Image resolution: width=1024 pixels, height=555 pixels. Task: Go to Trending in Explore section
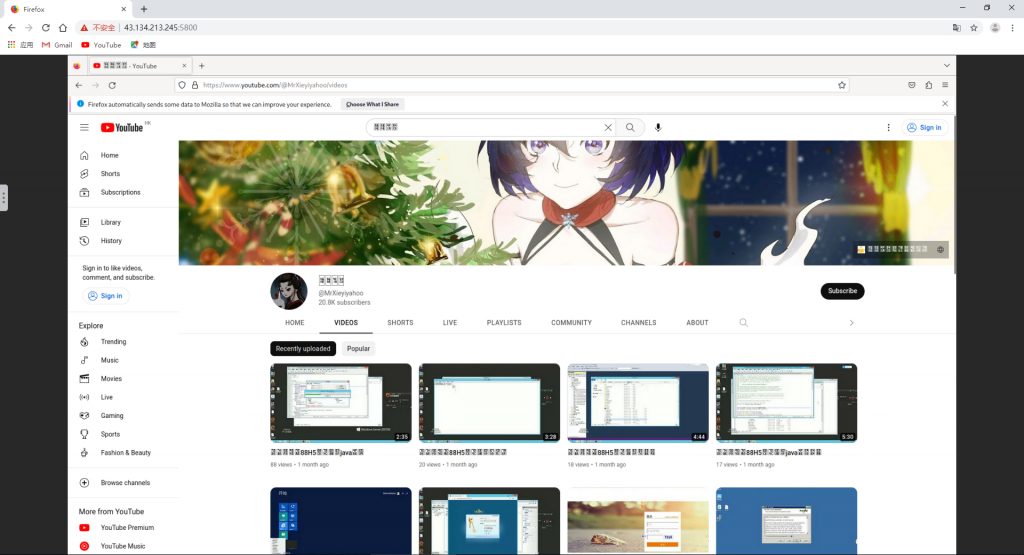(113, 342)
